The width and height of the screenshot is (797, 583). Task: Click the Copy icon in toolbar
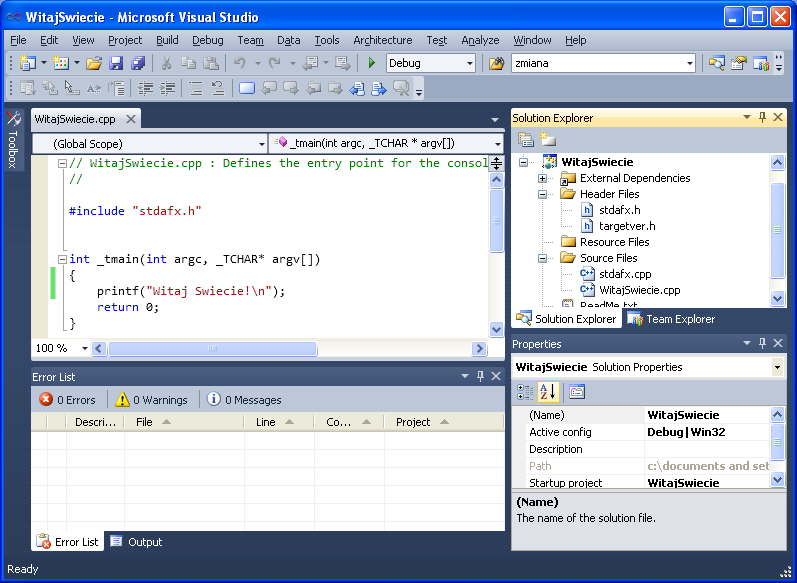tap(189, 63)
